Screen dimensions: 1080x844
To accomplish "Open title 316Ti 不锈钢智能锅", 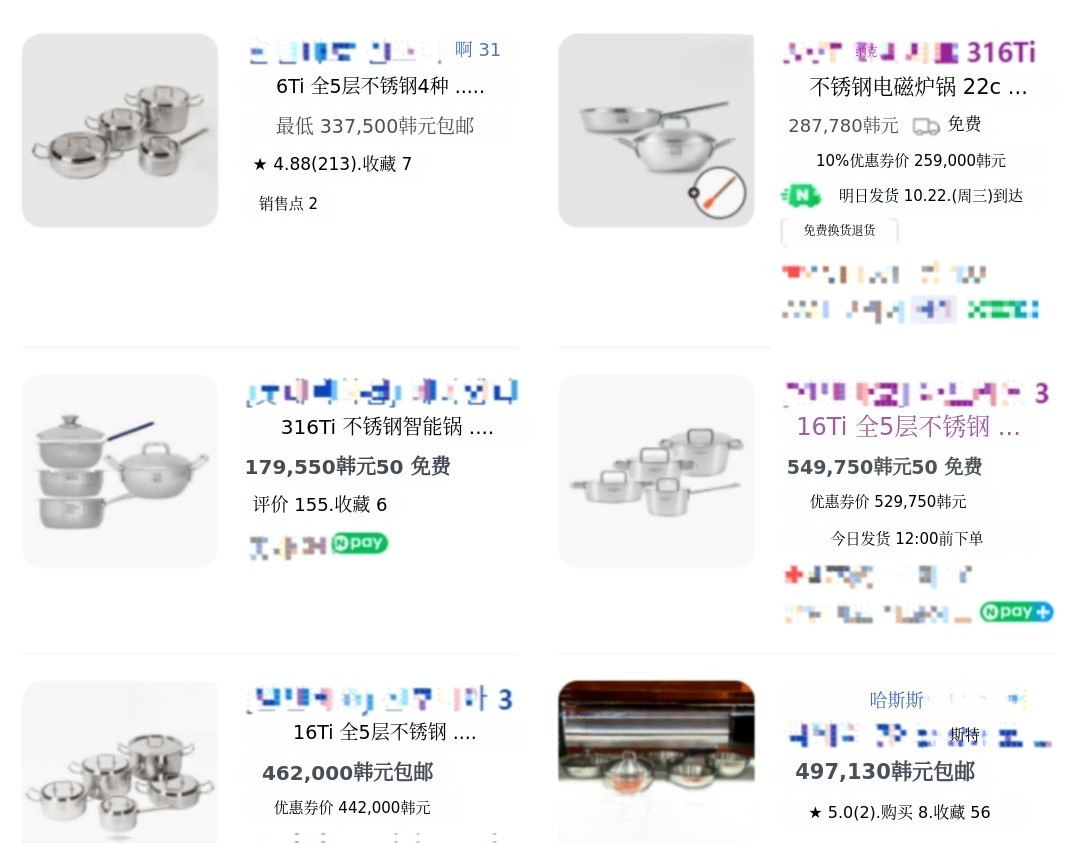I will (387, 427).
